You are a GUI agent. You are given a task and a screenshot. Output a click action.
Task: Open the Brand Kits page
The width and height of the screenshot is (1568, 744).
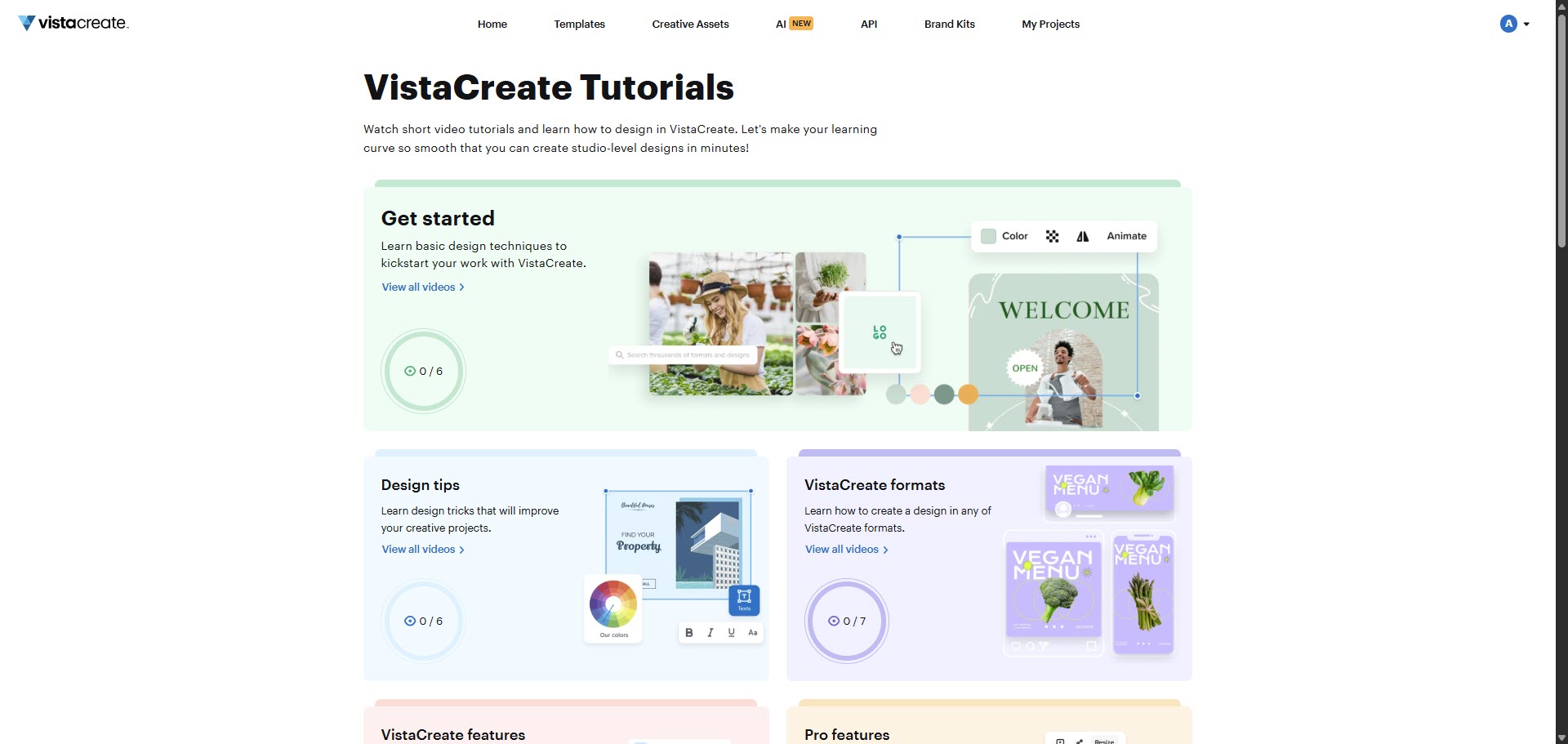point(950,24)
